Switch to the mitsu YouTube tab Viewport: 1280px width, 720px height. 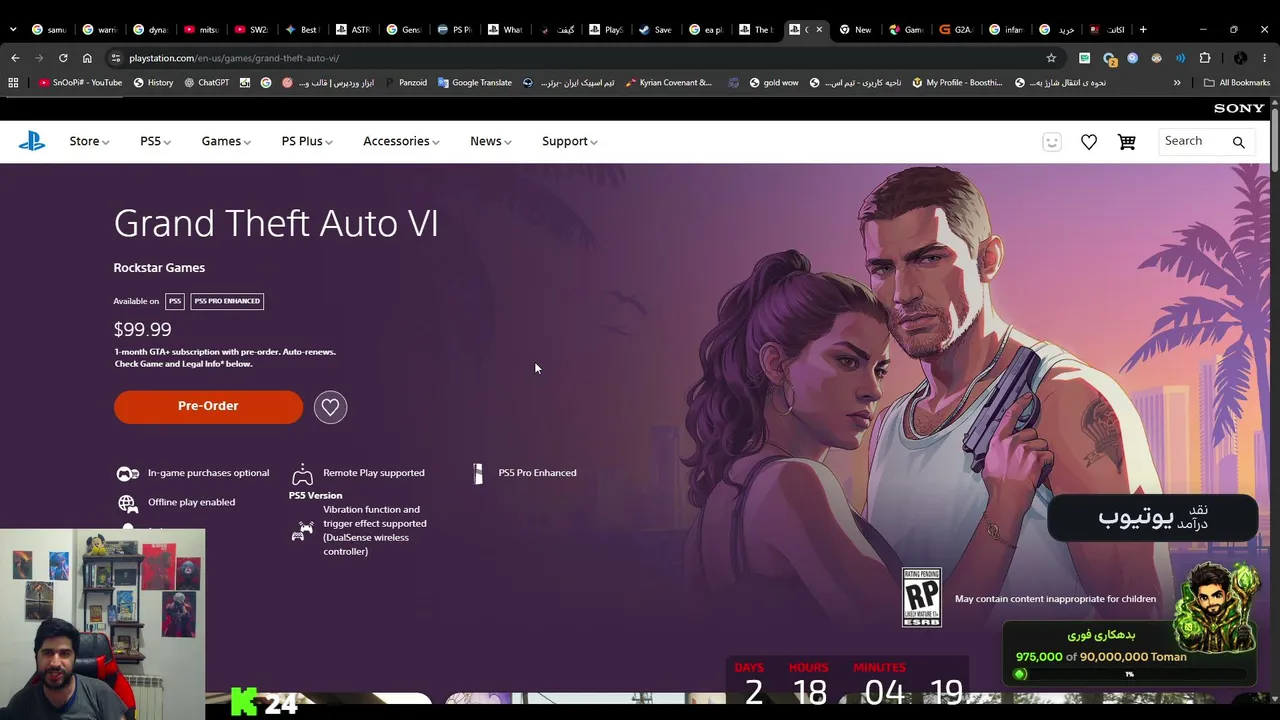[x=202, y=29]
